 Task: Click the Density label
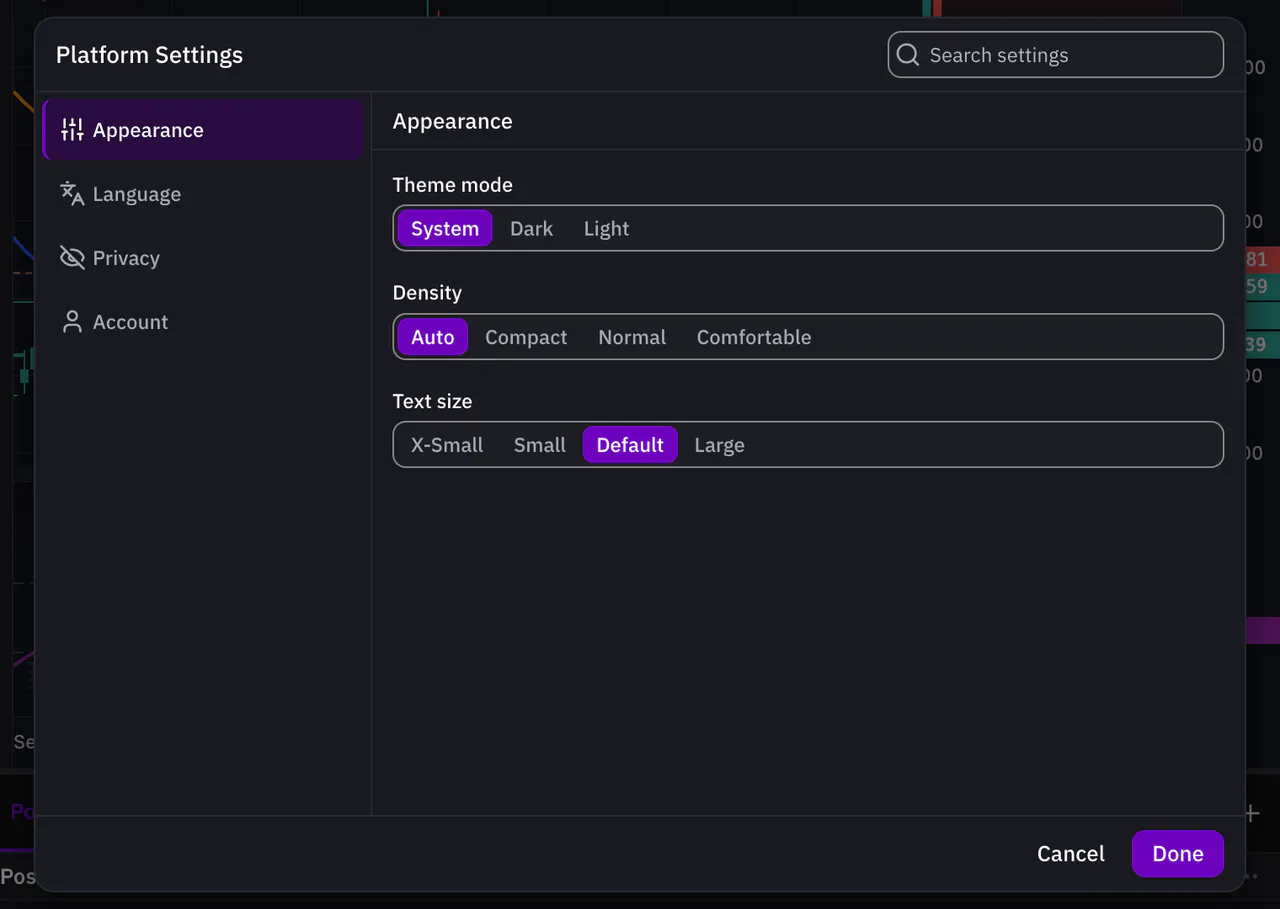pos(427,293)
